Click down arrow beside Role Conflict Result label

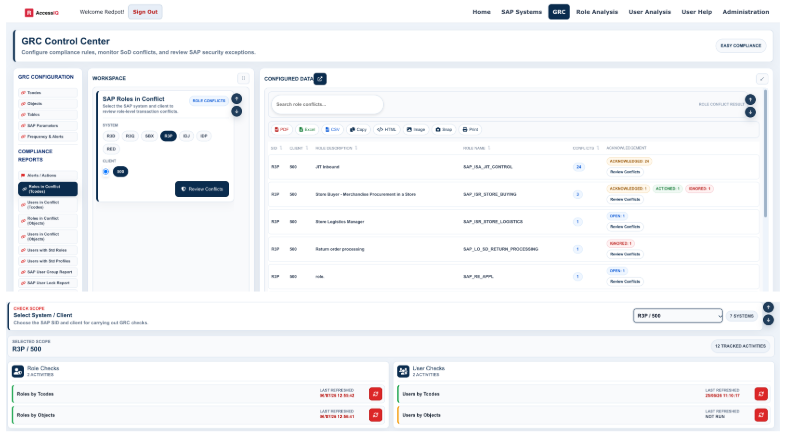tap(750, 112)
